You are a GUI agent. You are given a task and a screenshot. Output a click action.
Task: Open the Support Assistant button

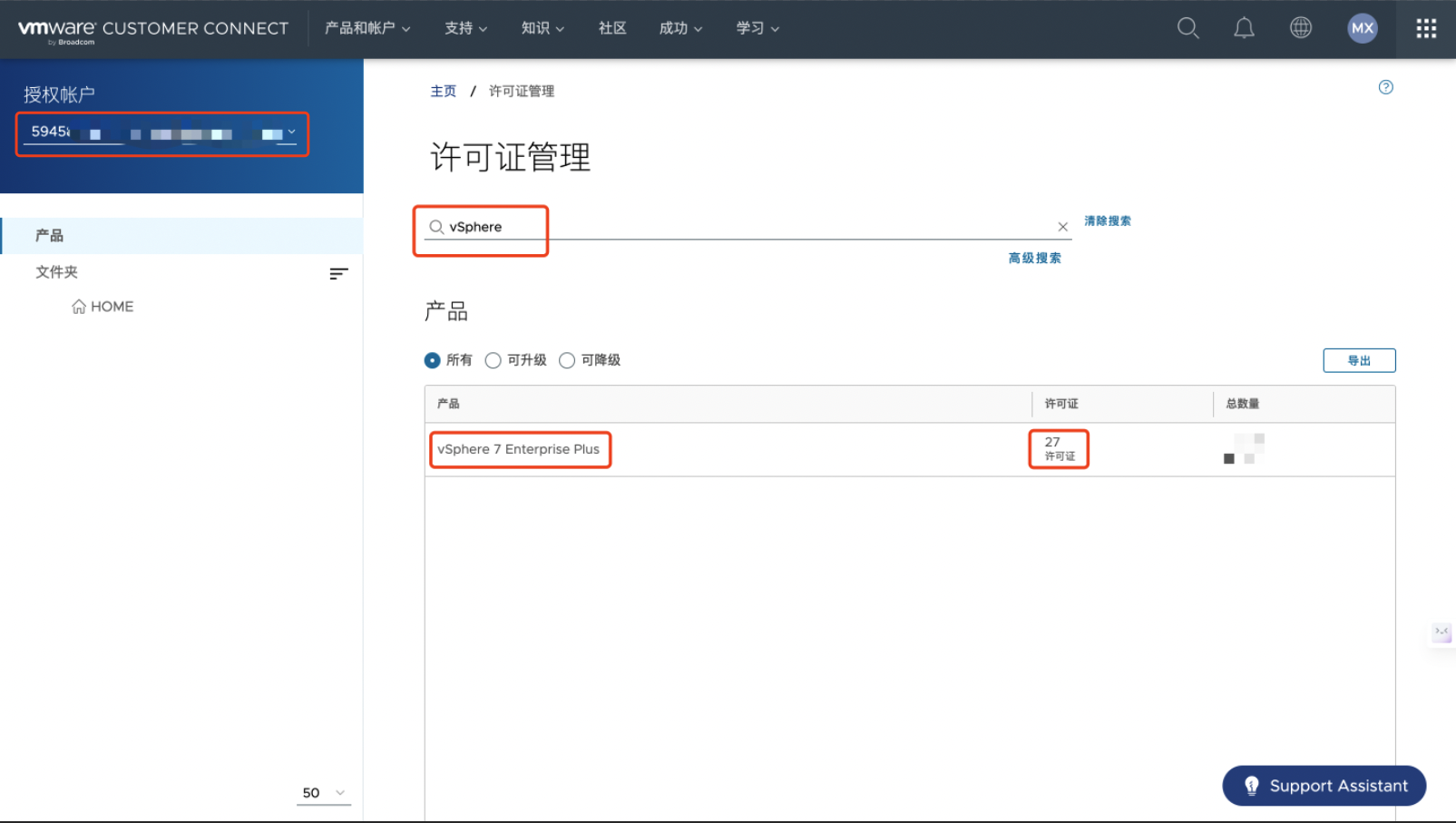[x=1324, y=786]
